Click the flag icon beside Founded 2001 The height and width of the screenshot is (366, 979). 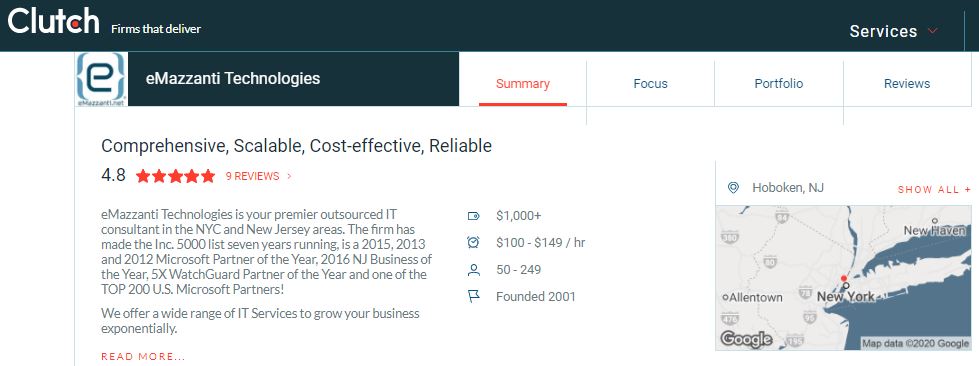pyautogui.click(x=473, y=297)
